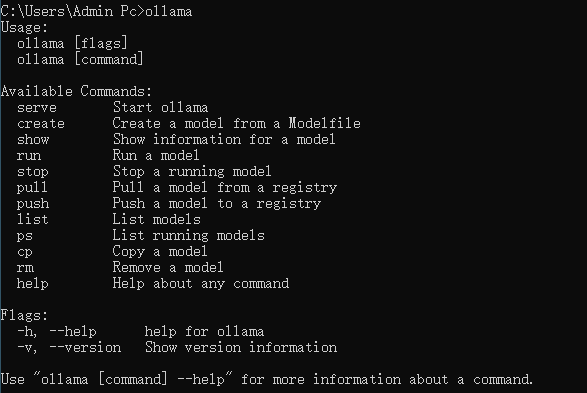Click 'Create a model from a Modelfile' description
Screen dimensions: 587x393
[x=237, y=124]
